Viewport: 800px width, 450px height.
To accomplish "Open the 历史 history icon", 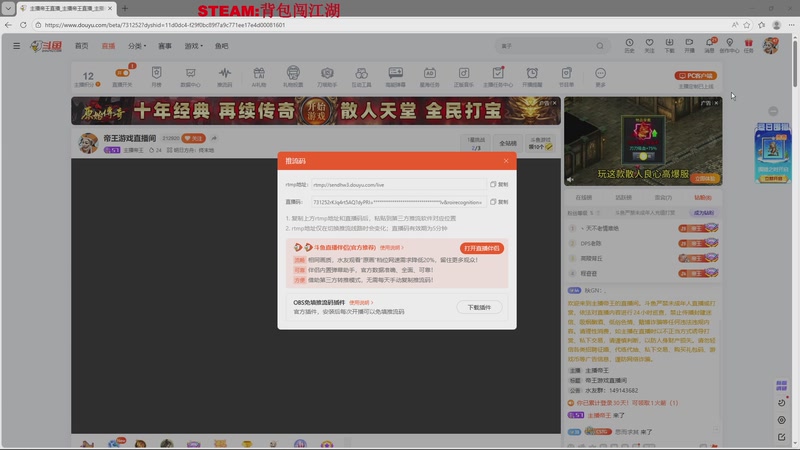I will point(629,45).
